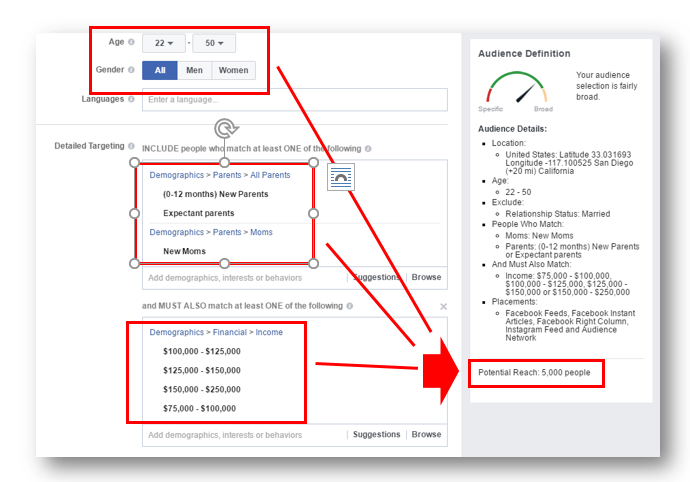Click the Languages info icon
This screenshot has height=482, width=690.
coord(131,99)
